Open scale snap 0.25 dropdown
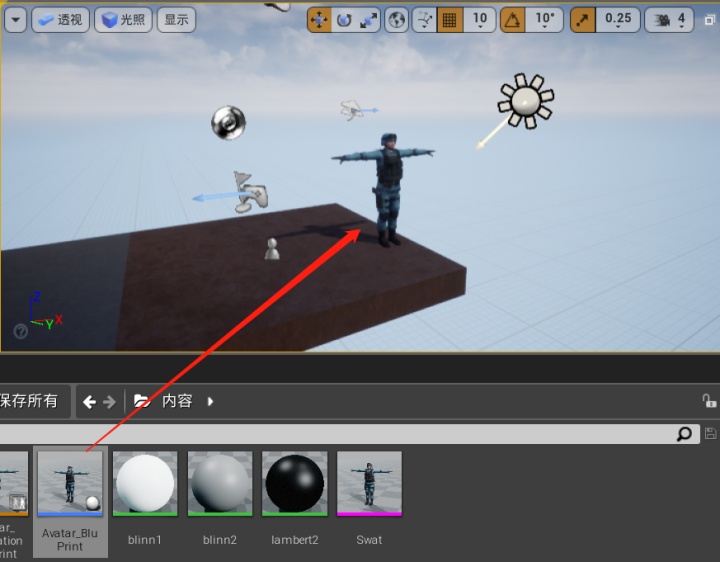720x562 pixels. [x=618, y=20]
